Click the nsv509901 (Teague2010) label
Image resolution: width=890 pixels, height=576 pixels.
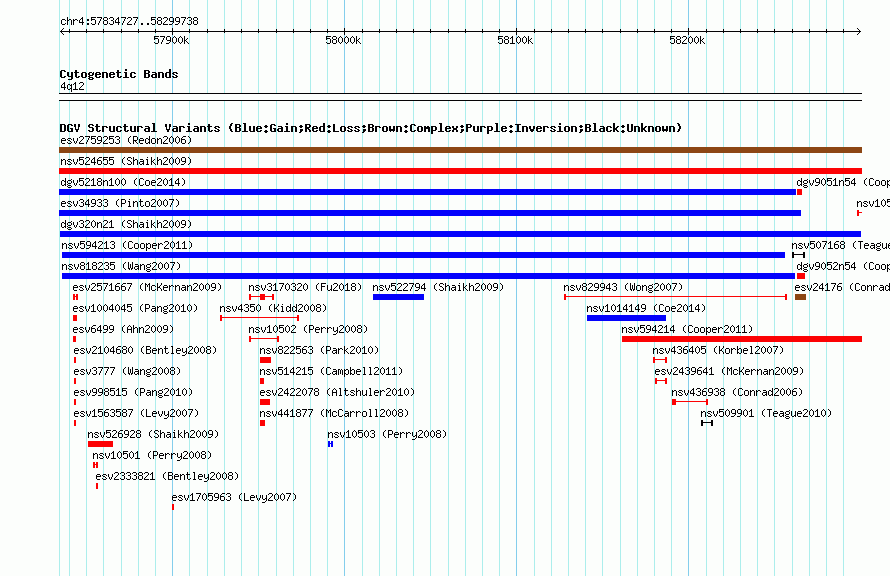(766, 413)
